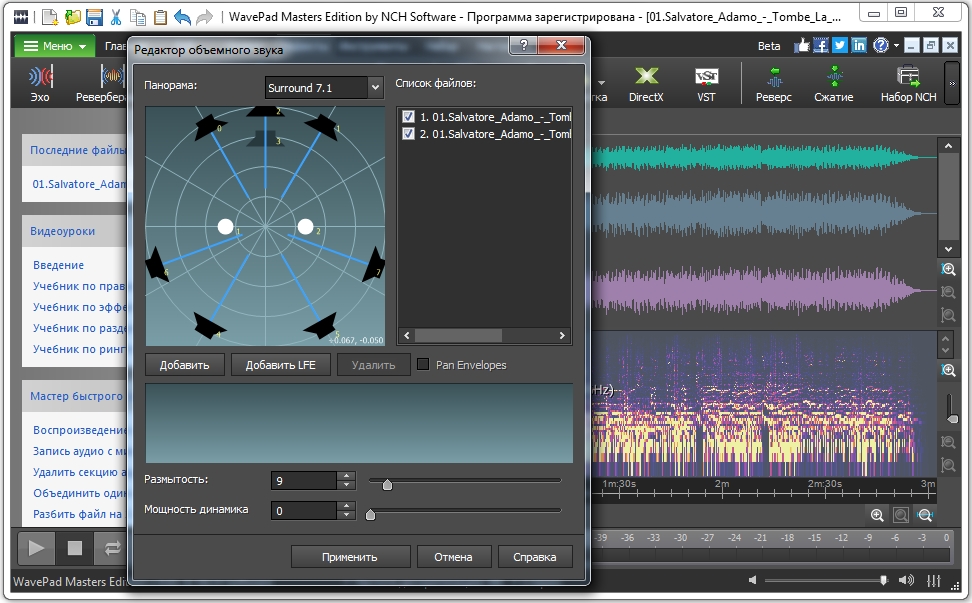Increase Мощность динамика with up arrow
The image size is (972, 603).
tap(347, 506)
